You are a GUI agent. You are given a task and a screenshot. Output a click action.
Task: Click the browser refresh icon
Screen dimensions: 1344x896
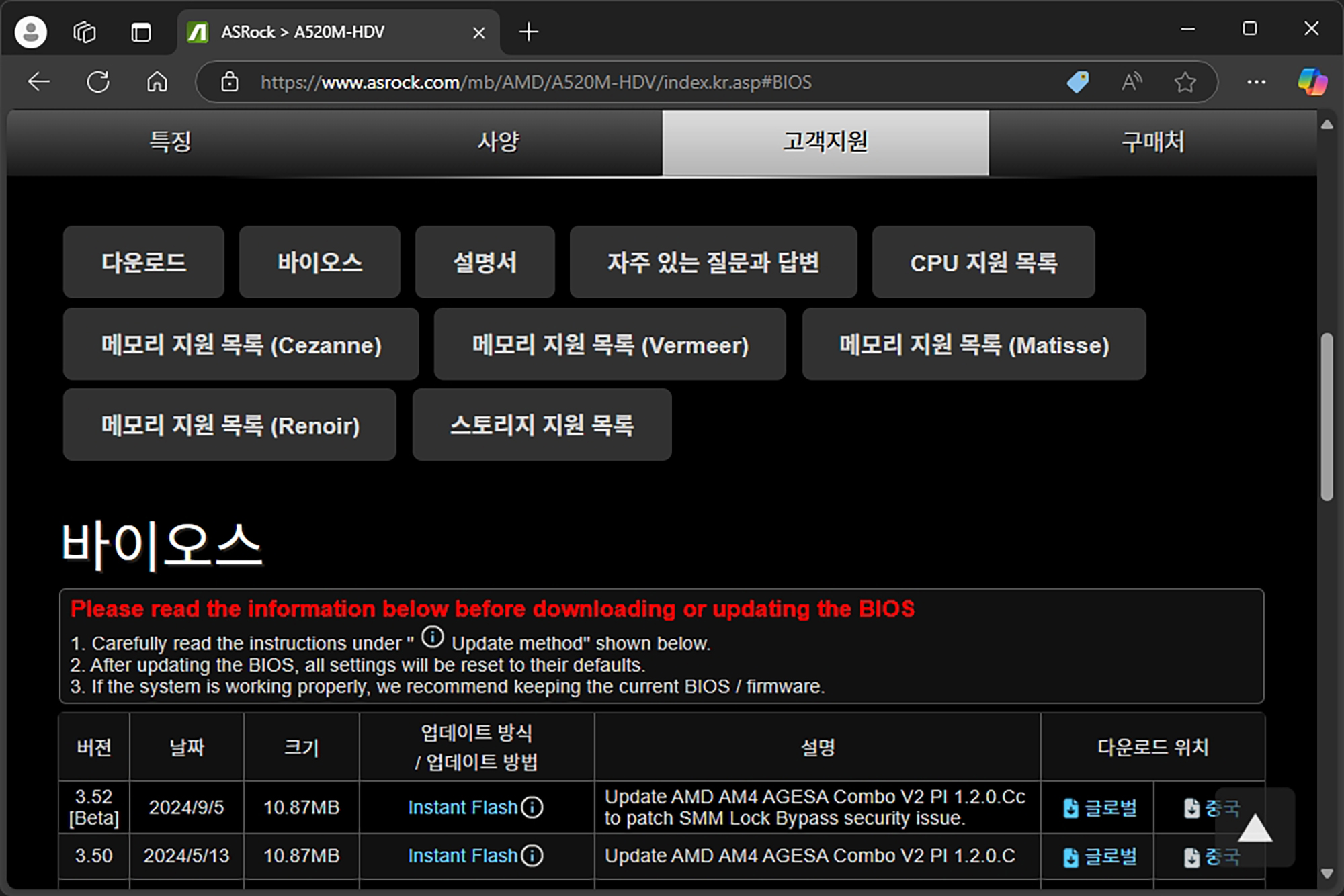point(98,82)
